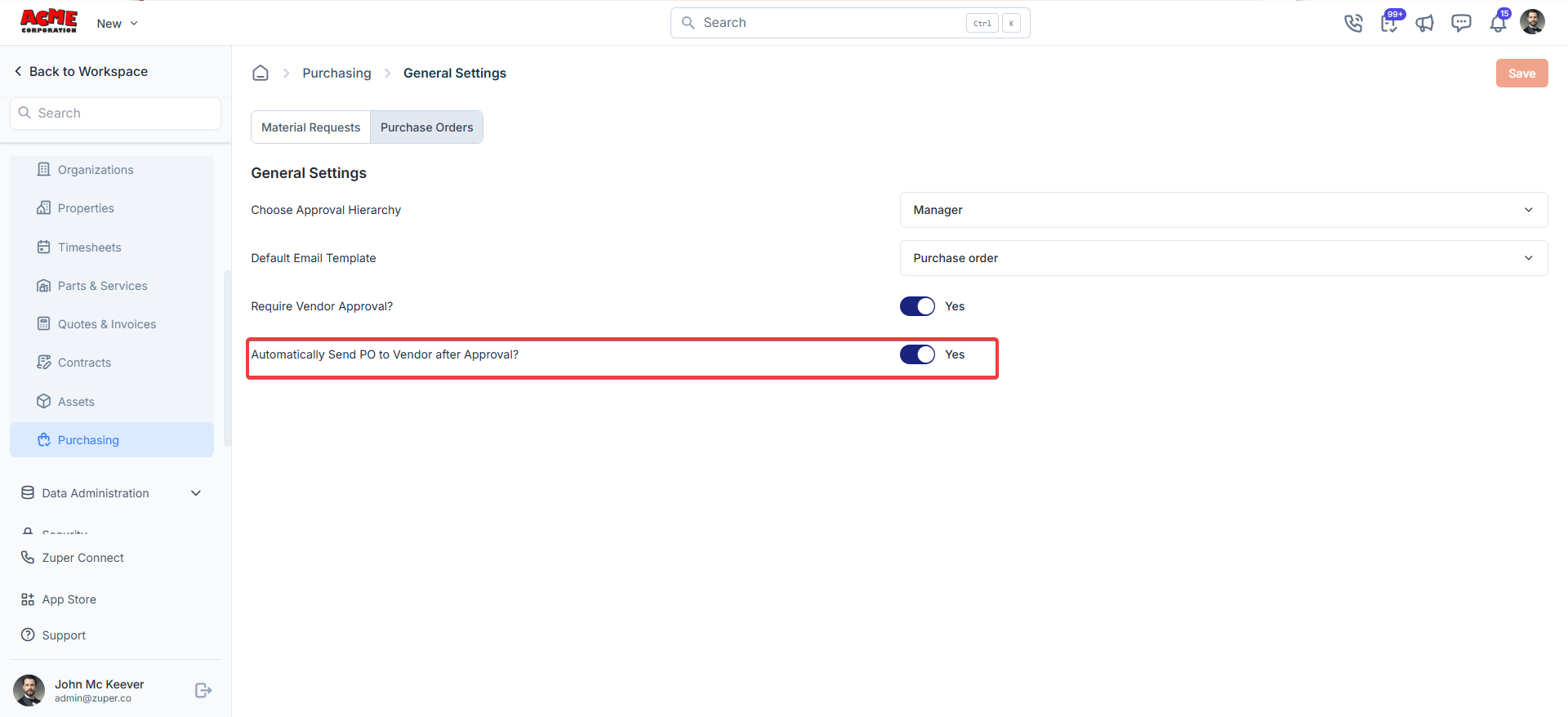The width and height of the screenshot is (1568, 717).
Task: Click the Properties icon in sidebar
Action: (44, 207)
